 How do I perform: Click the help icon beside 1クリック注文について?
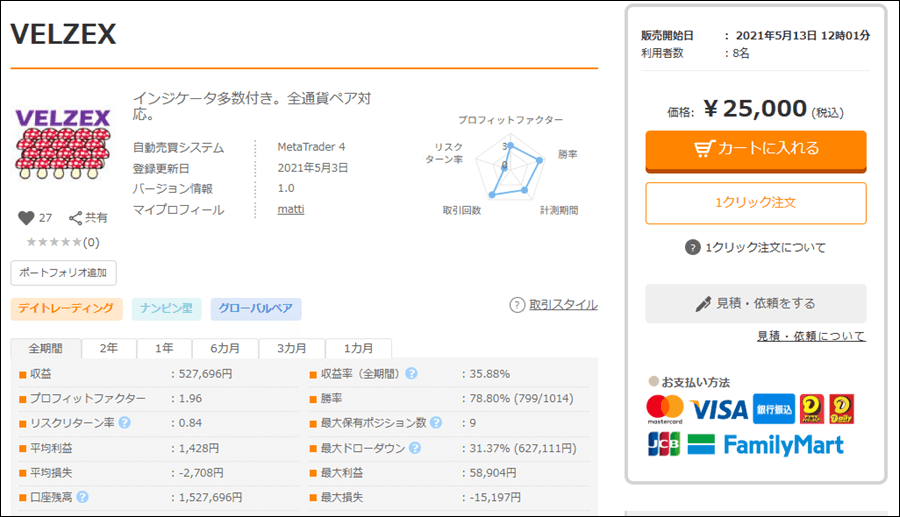693,248
